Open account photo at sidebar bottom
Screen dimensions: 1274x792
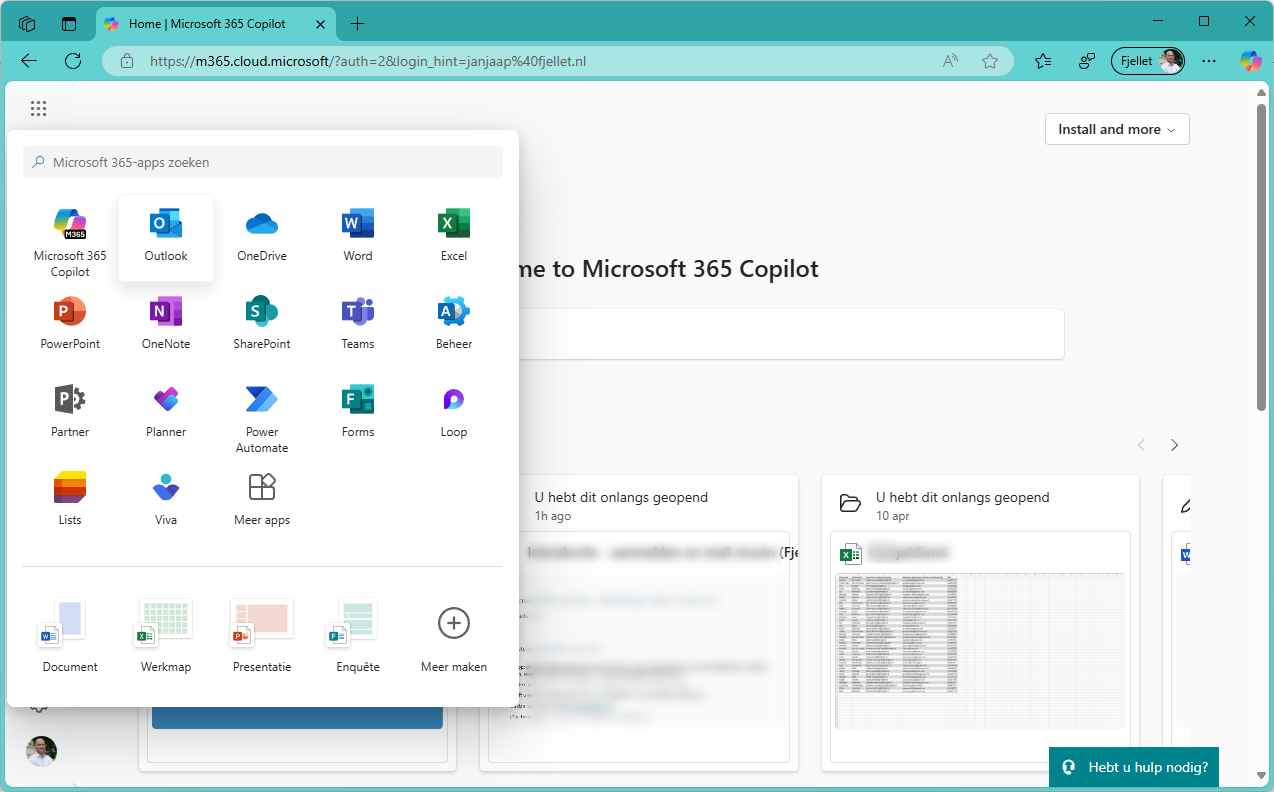pos(41,751)
